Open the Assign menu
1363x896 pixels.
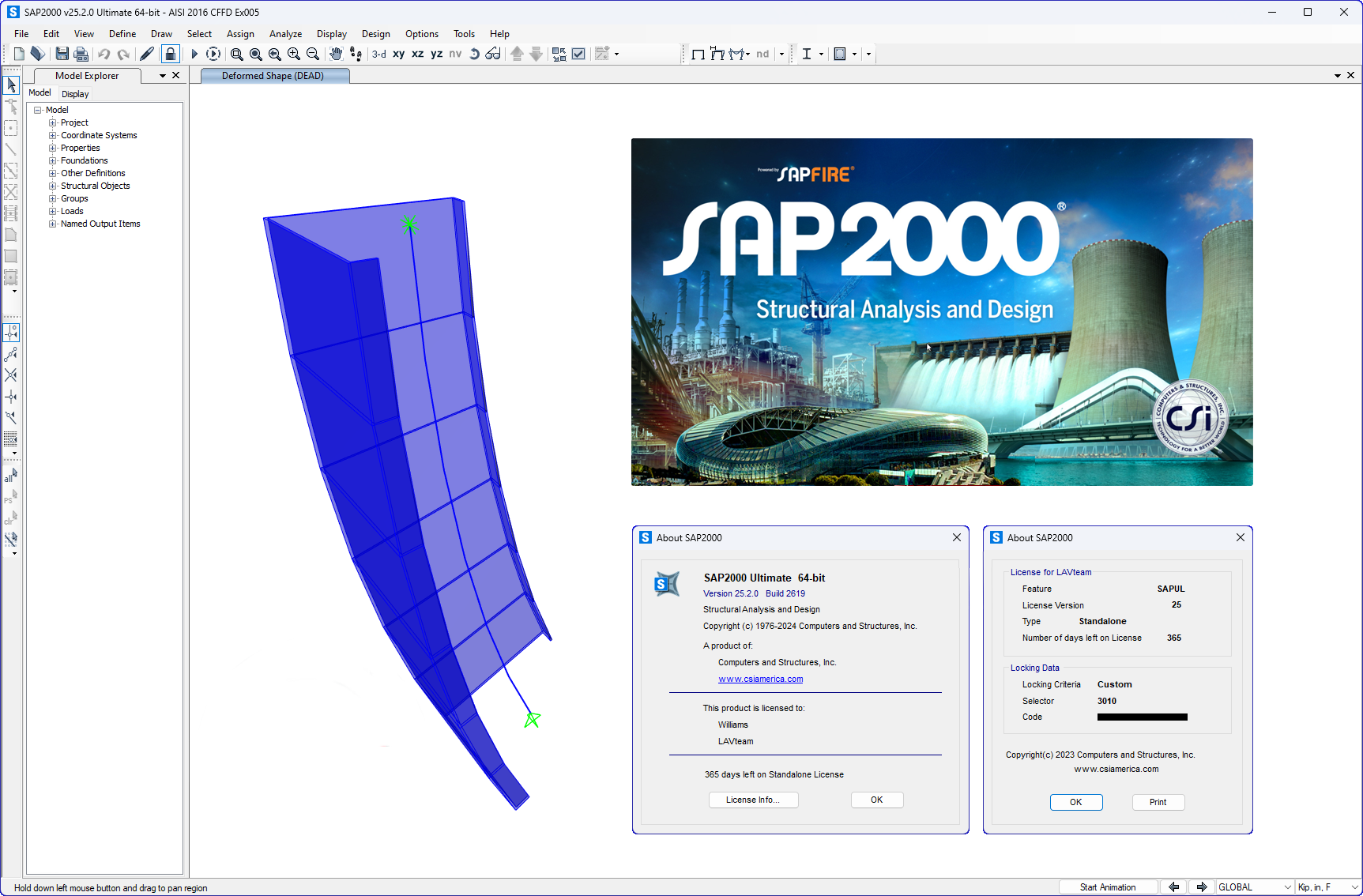click(240, 34)
